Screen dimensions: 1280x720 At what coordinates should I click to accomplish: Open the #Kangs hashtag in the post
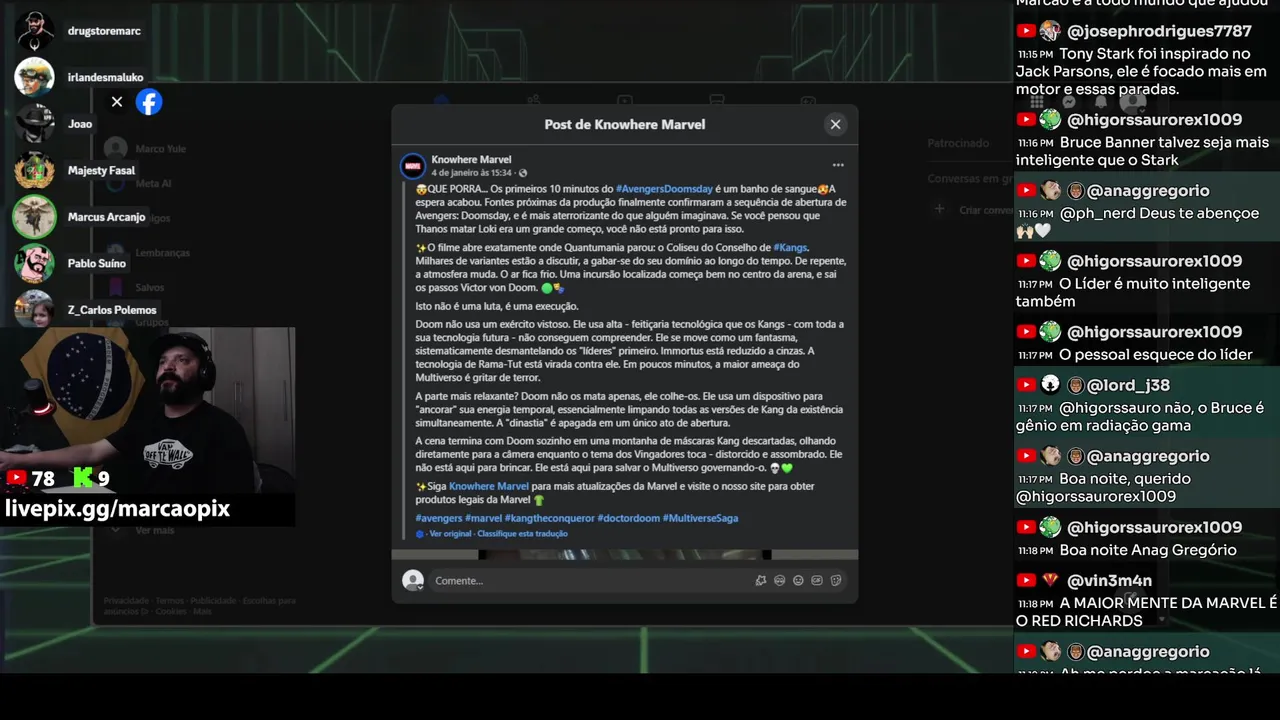[x=790, y=247]
